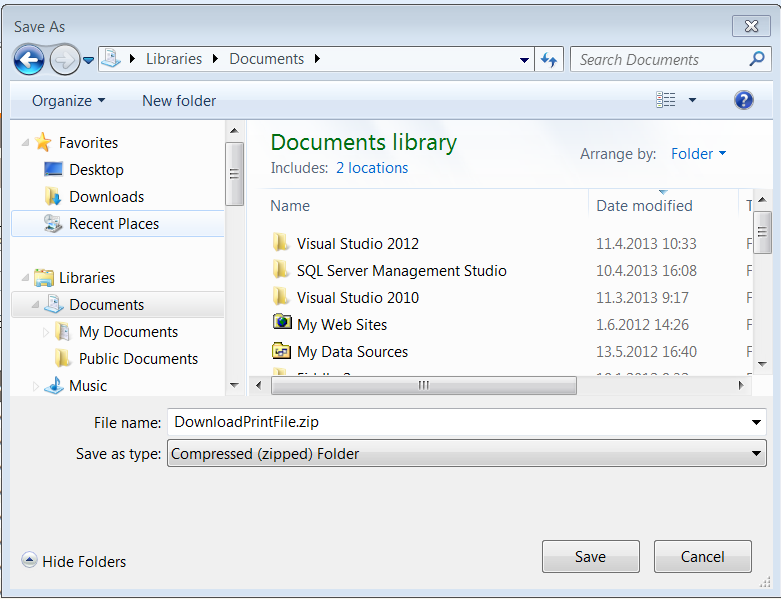Click Documents in the address path
781x599 pixels.
coord(266,59)
